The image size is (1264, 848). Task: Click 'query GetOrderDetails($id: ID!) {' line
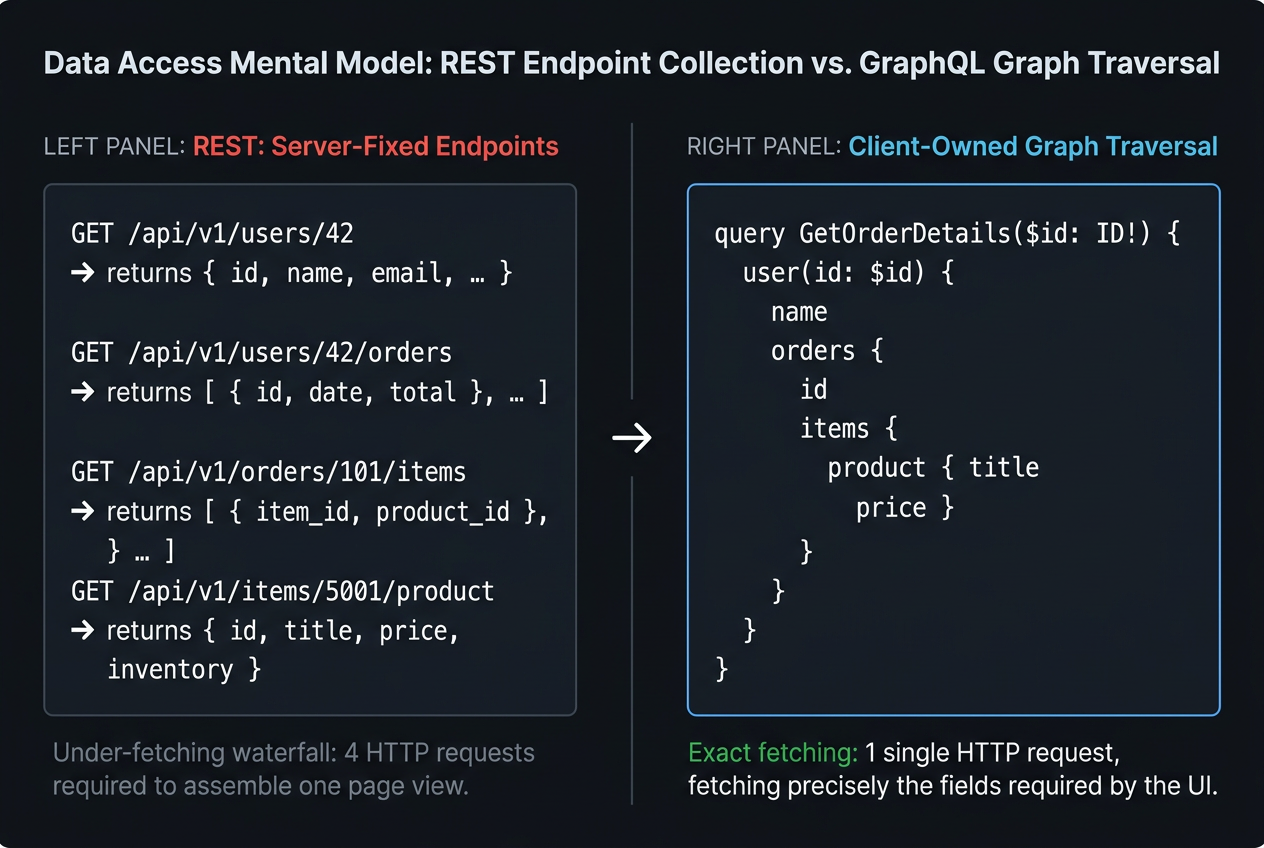point(948,235)
